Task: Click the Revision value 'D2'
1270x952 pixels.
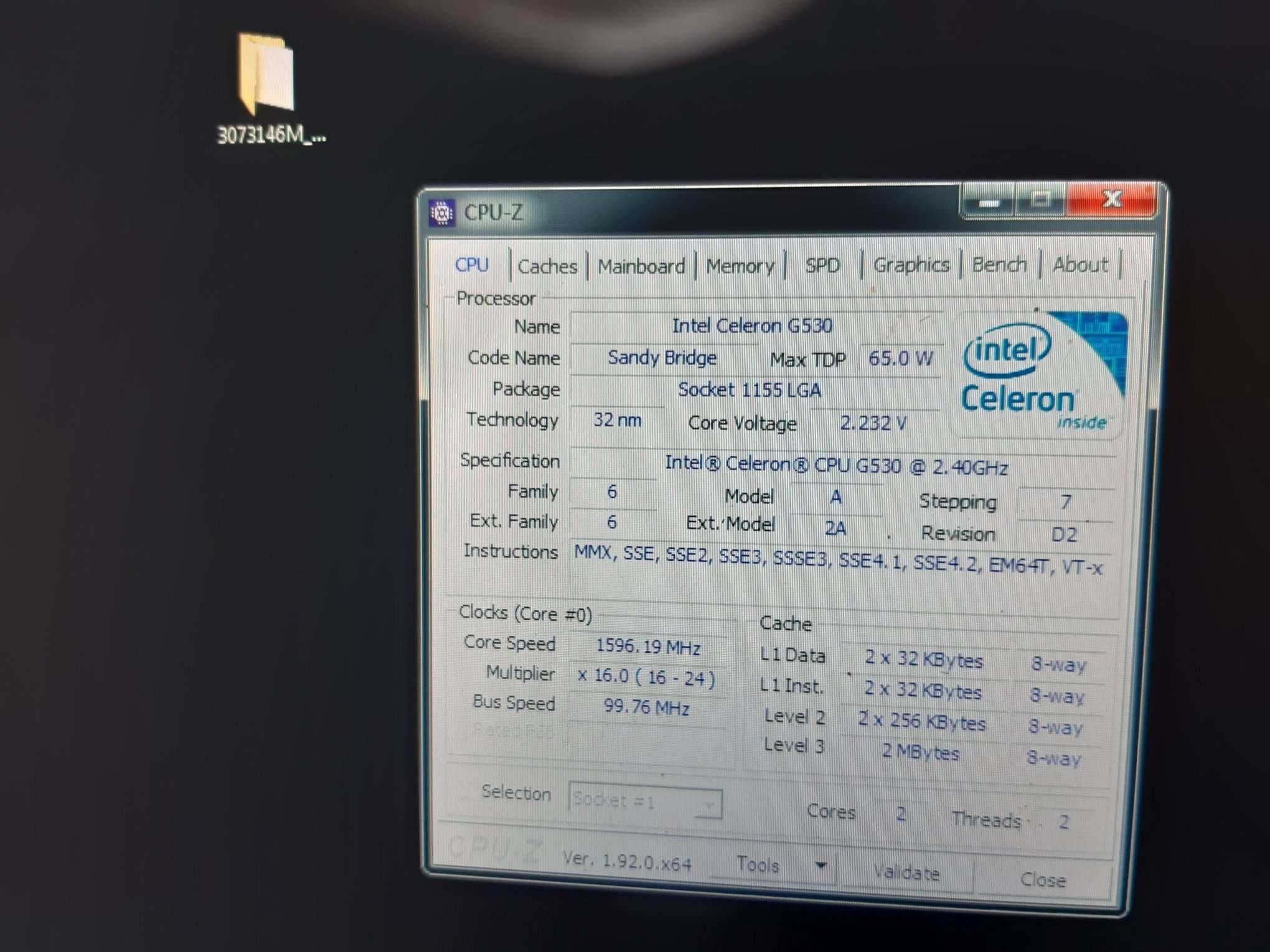Action: coord(1064,534)
